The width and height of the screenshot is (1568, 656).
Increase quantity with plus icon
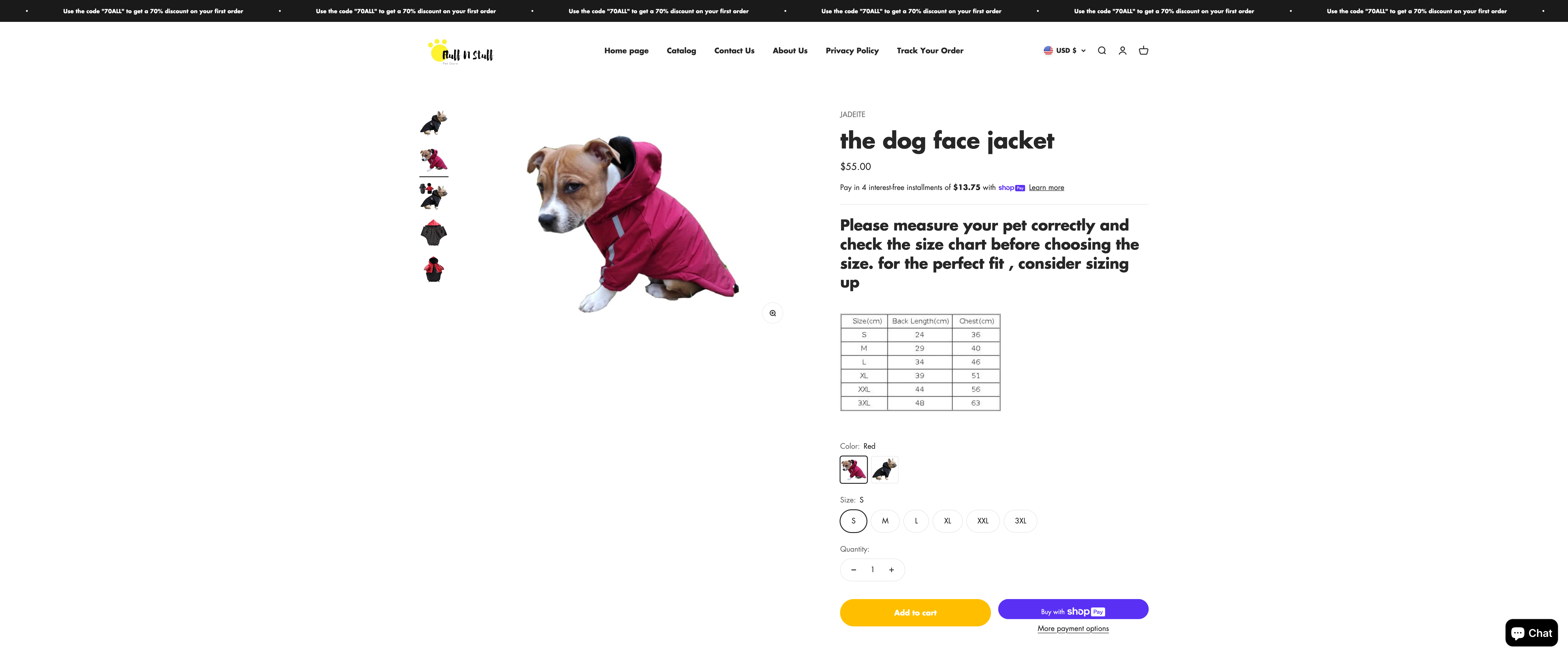tap(891, 570)
